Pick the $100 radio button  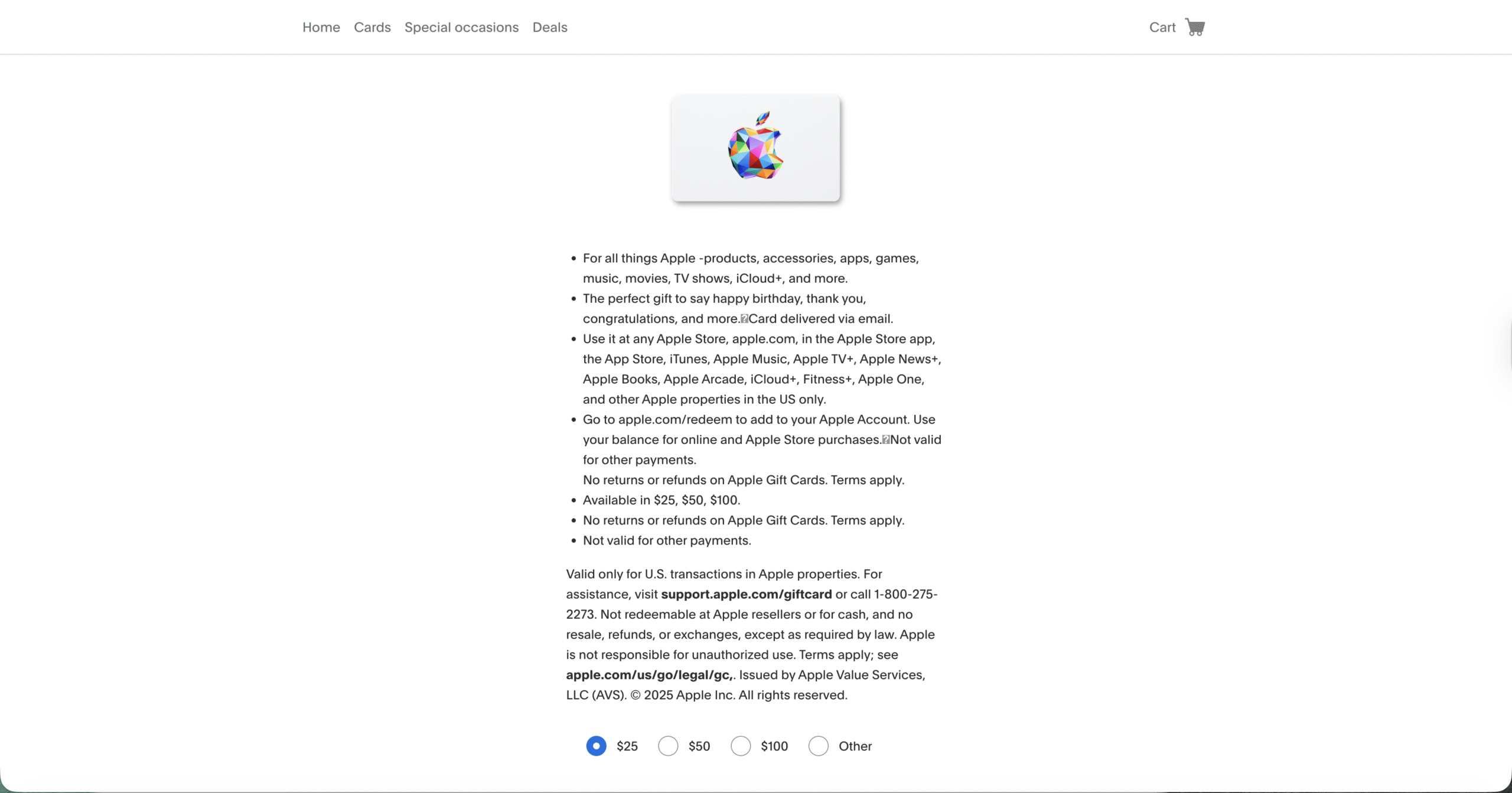pos(741,746)
